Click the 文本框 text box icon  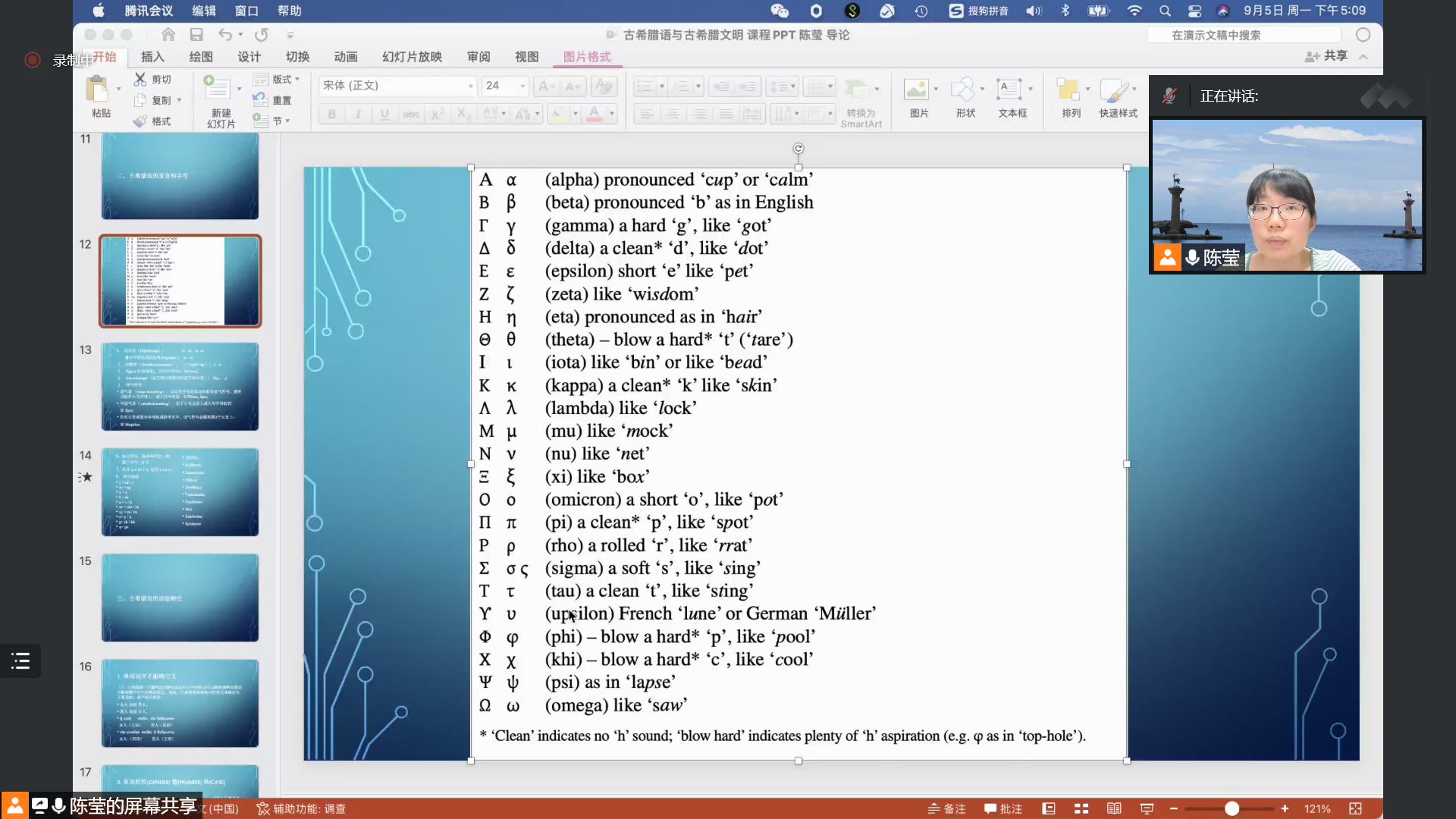(1009, 90)
